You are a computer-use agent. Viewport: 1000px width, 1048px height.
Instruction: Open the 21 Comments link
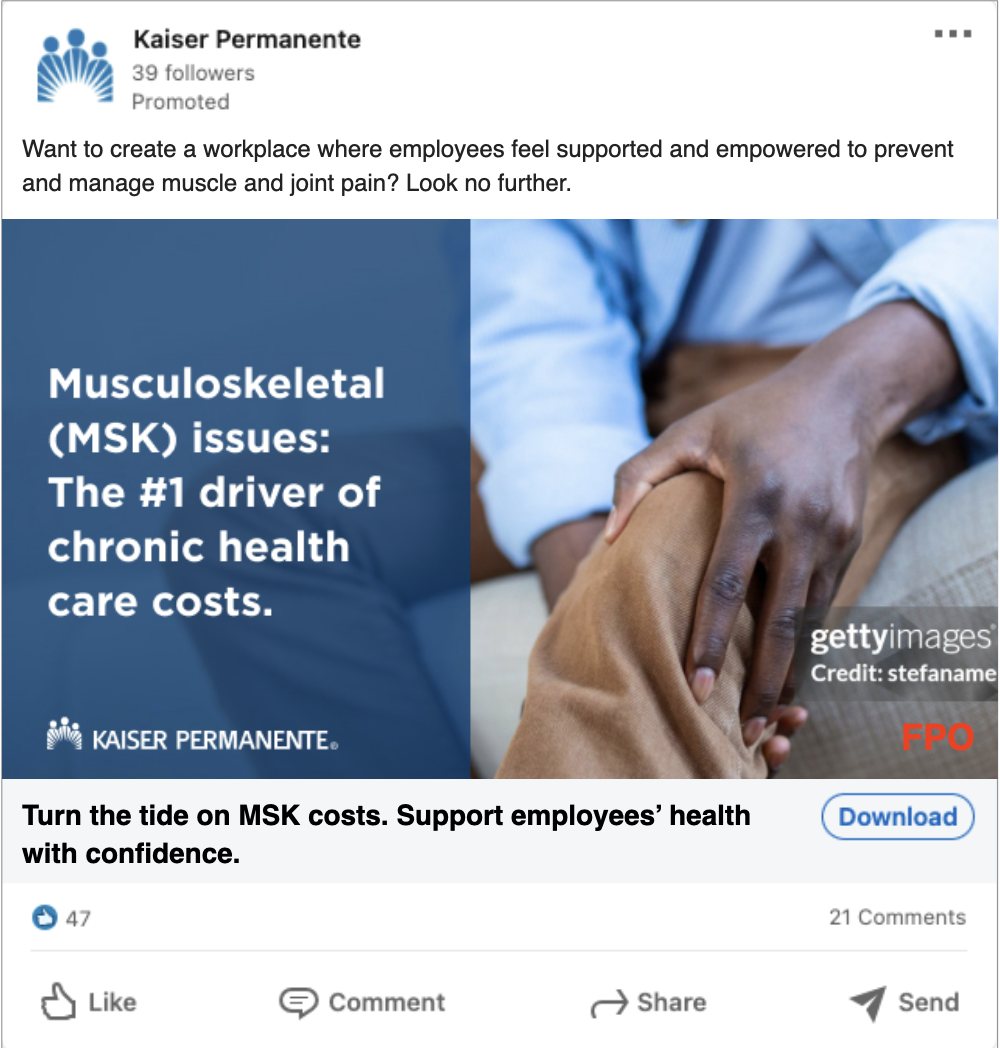(x=897, y=917)
